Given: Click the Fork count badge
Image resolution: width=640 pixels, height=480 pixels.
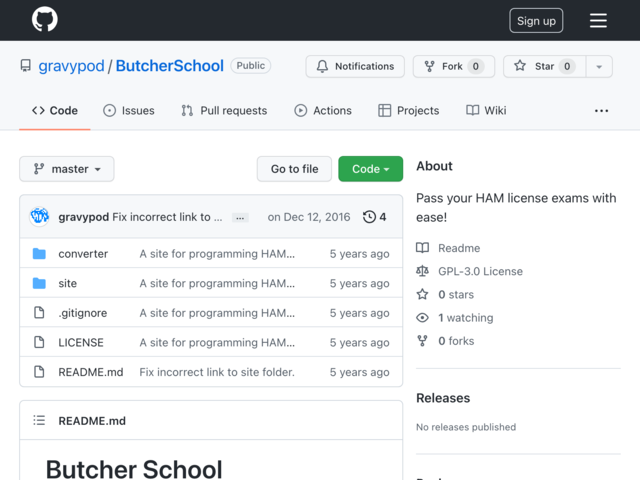Looking at the screenshot, I should tap(476, 66).
